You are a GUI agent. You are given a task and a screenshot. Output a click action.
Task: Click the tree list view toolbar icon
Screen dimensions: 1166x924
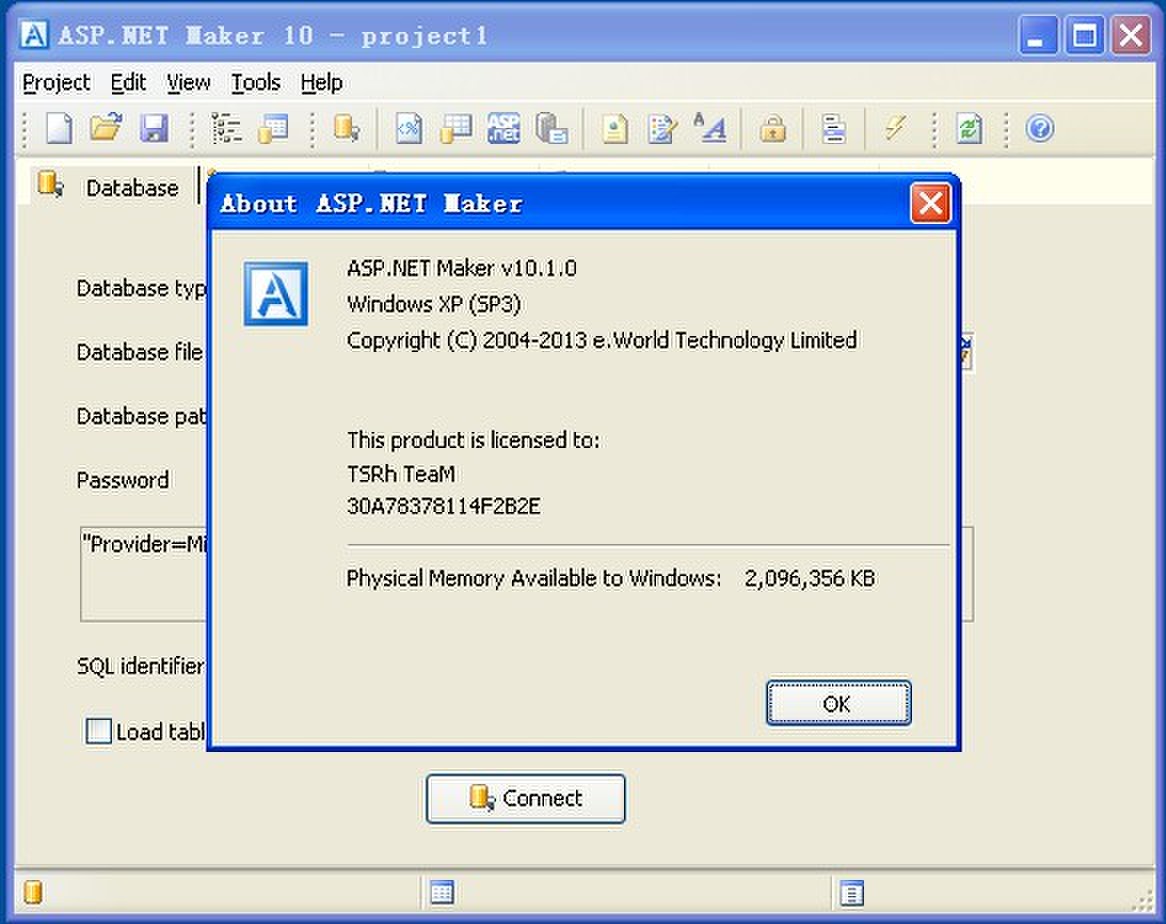click(226, 128)
